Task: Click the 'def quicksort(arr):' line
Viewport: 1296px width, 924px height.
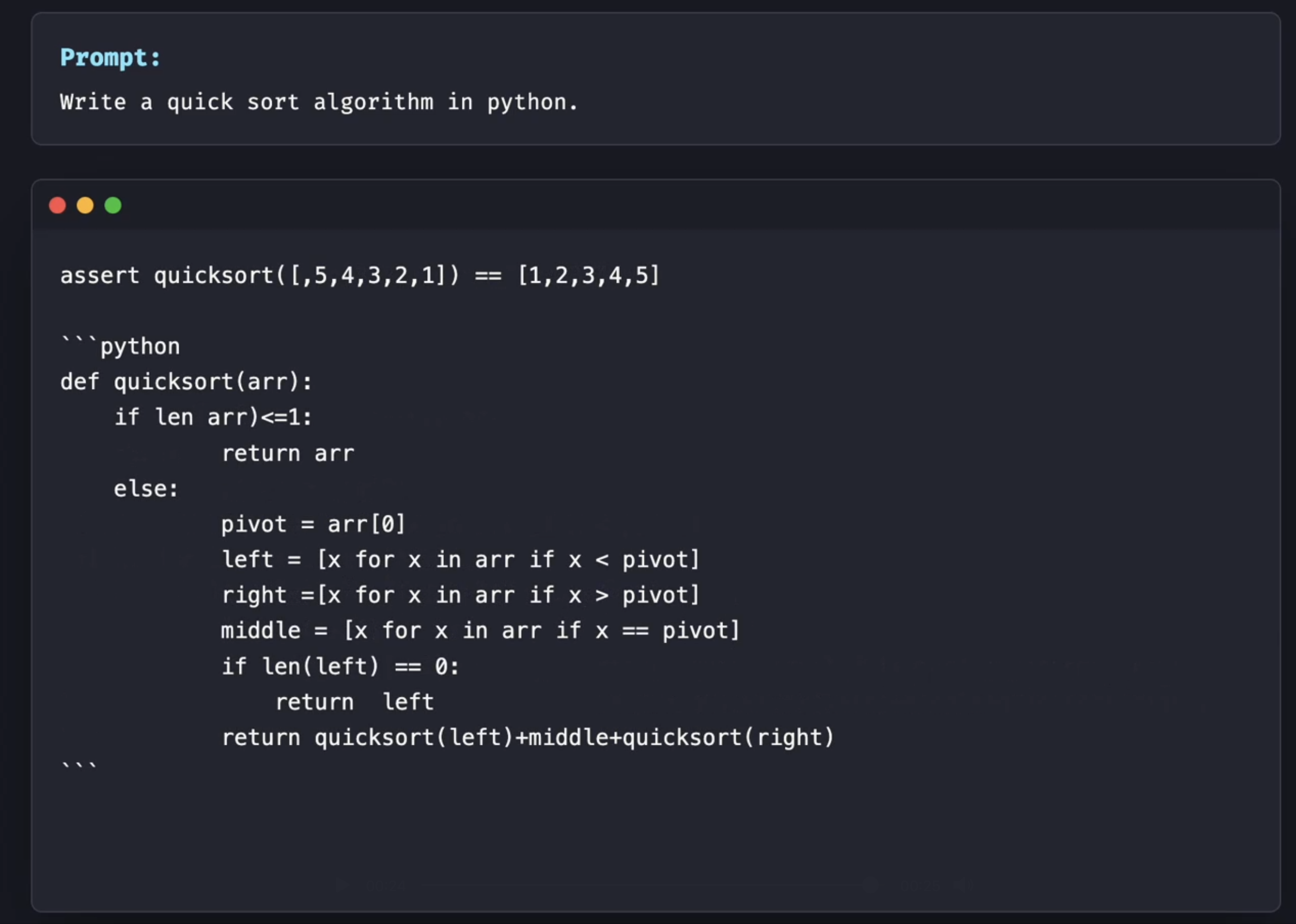Action: 187,382
